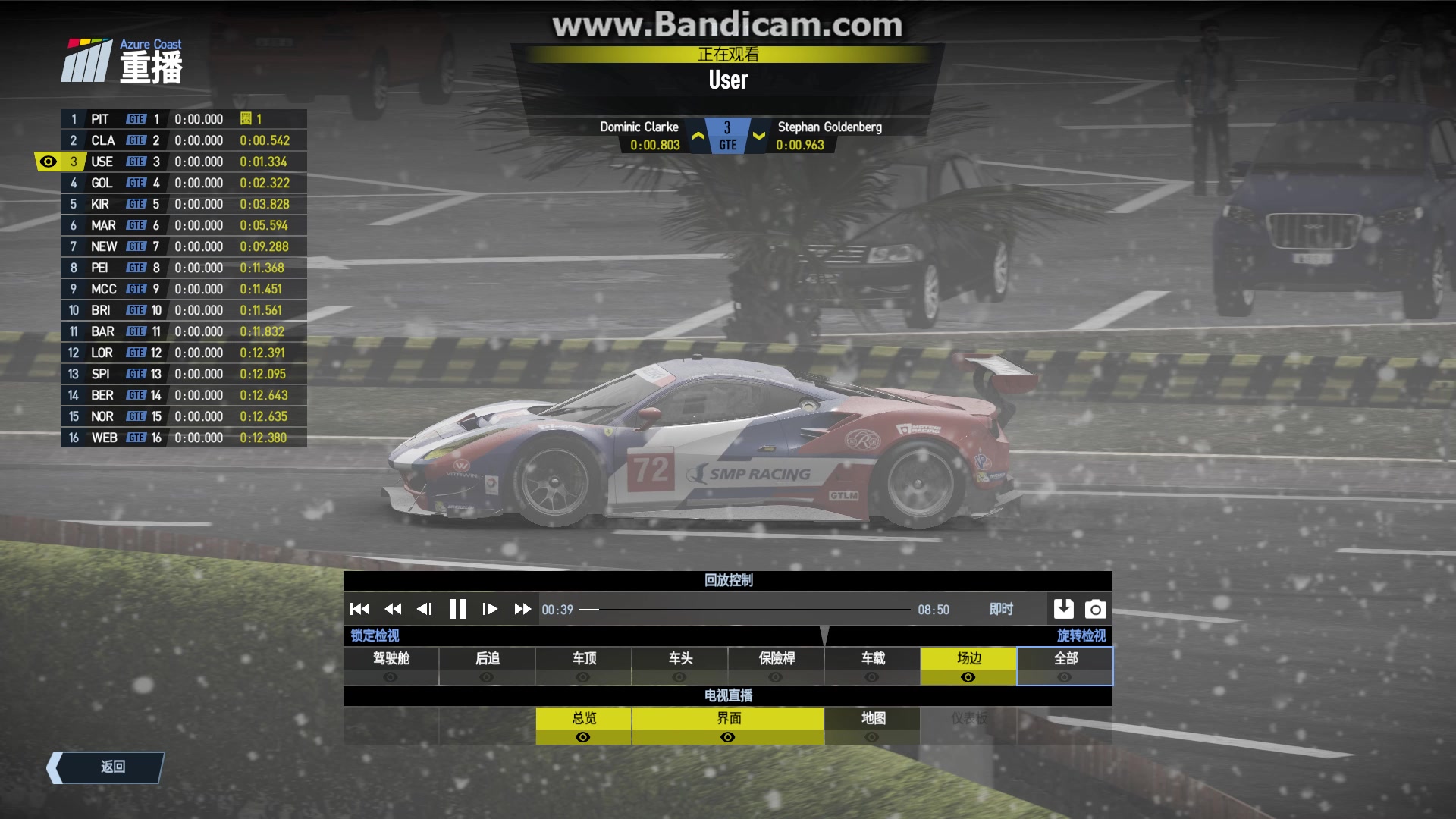Viewport: 1456px width, 819px height.
Task: Fast forward the replay
Action: point(522,609)
